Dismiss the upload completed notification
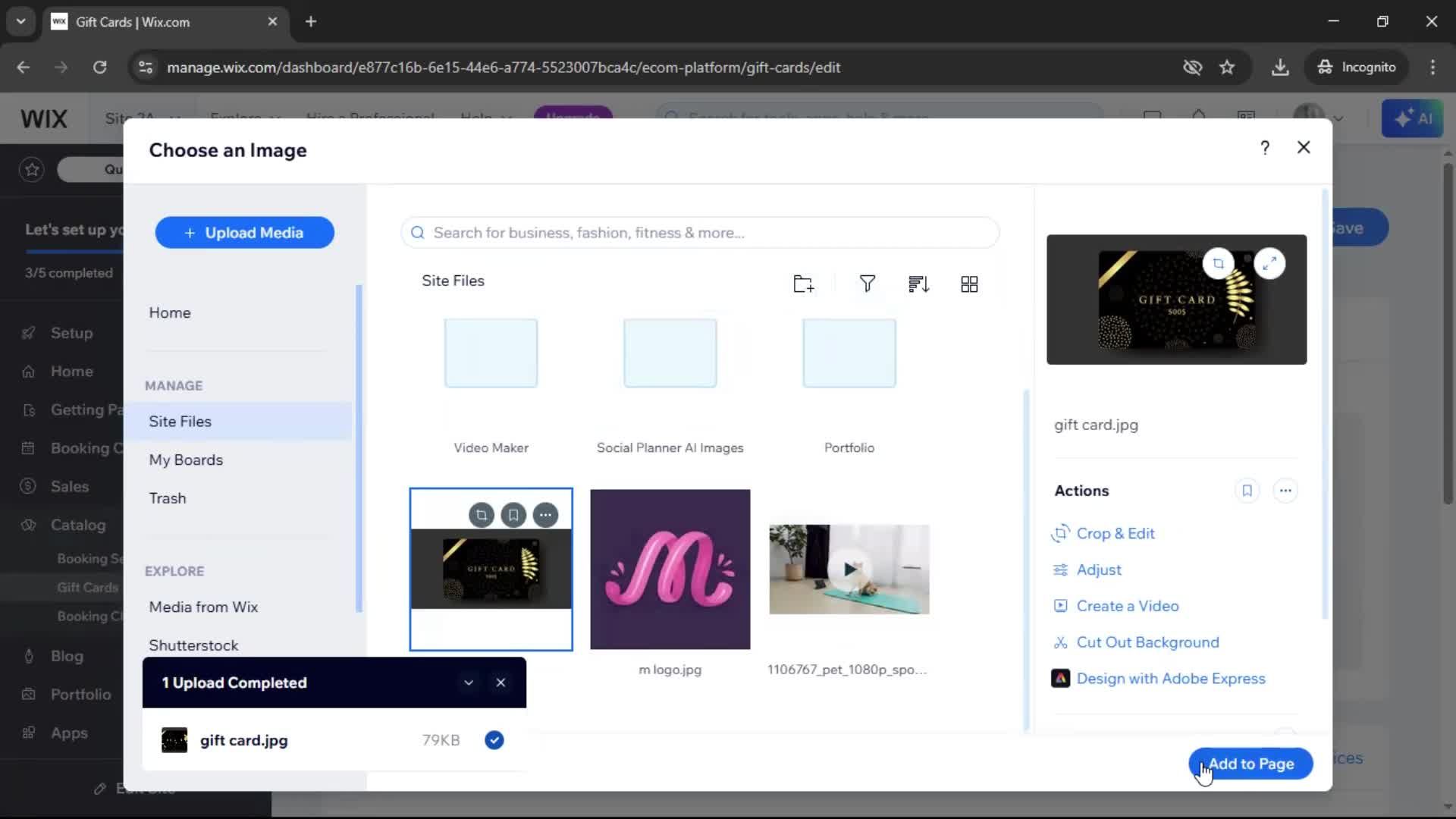 click(500, 682)
